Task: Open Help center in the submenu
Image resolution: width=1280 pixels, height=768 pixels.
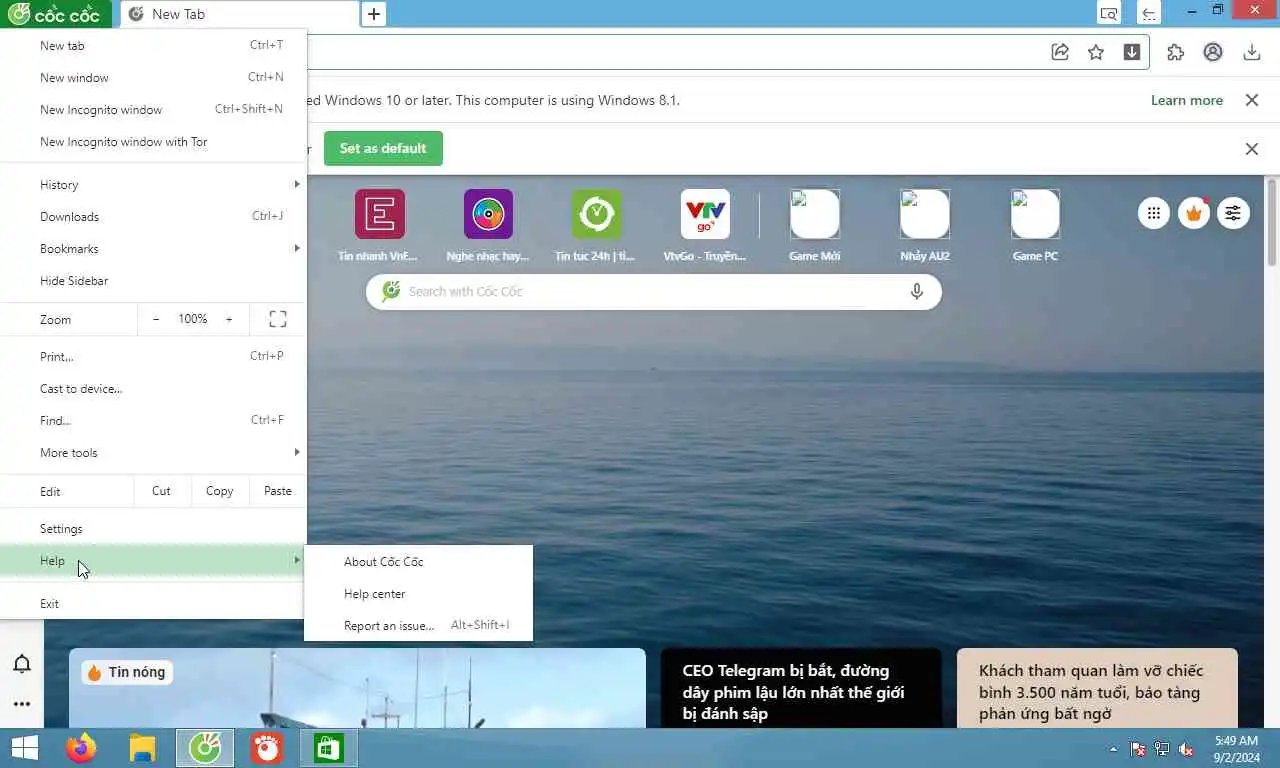Action: [418, 593]
